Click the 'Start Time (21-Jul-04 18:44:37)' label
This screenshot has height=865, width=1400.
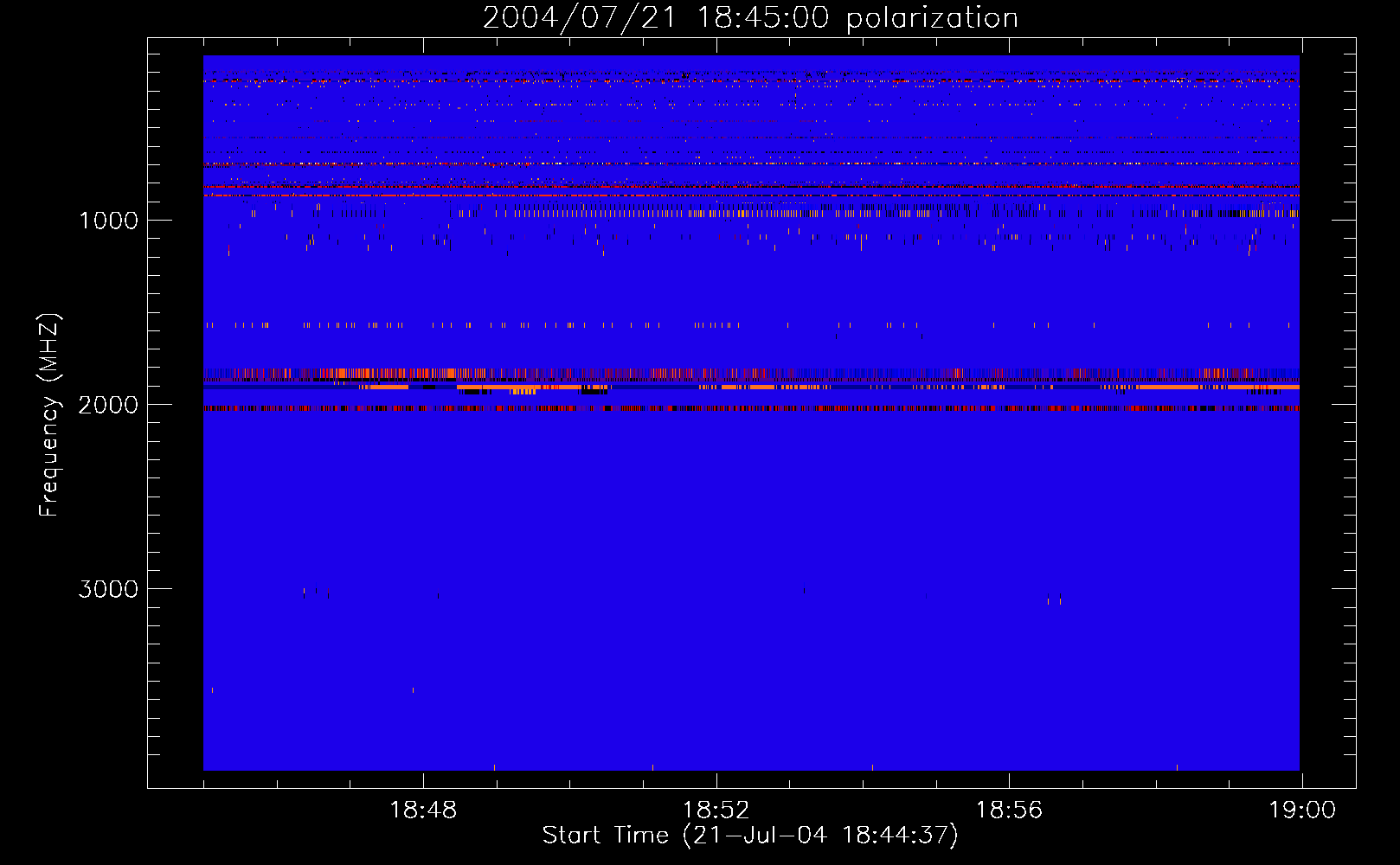pyautogui.click(x=750, y=836)
